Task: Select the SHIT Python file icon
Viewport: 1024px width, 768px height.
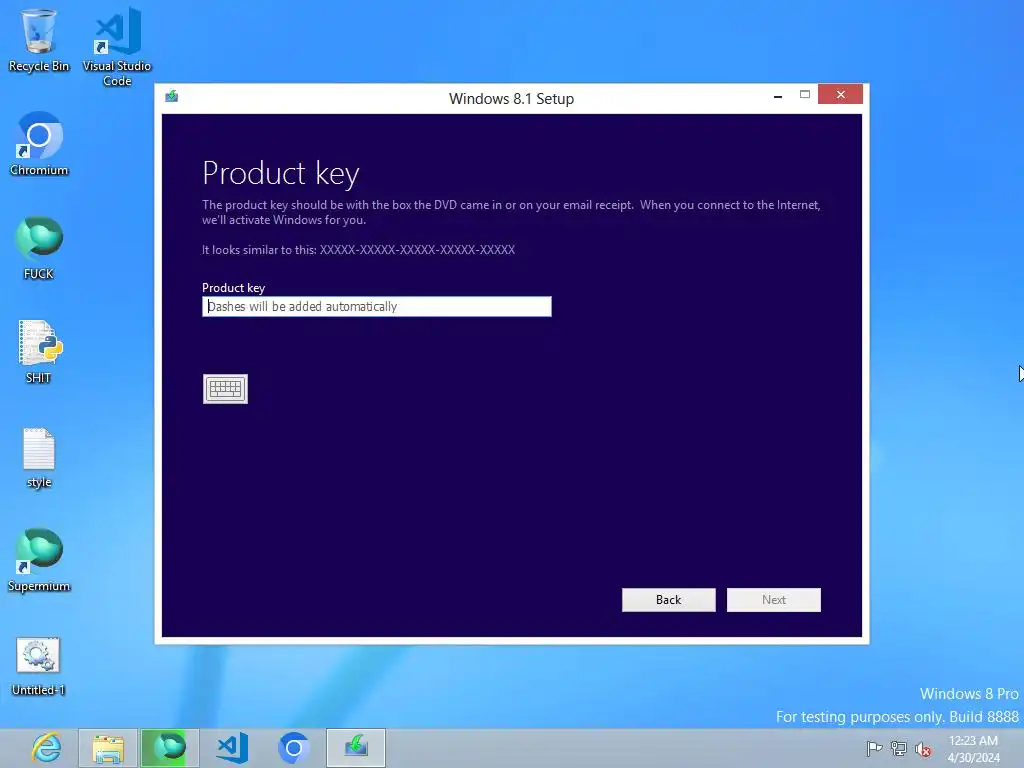Action: coord(39,351)
